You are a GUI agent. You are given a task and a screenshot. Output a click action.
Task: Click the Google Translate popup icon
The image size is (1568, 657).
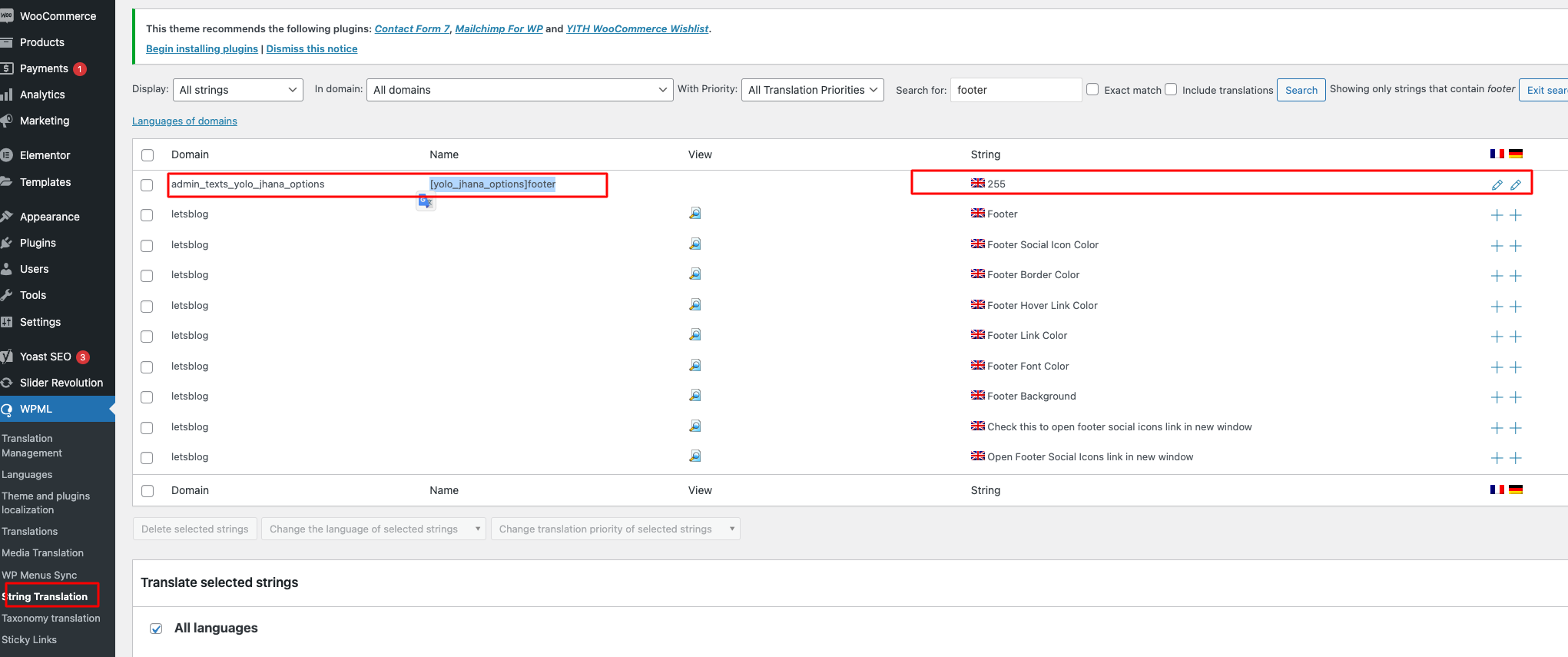[426, 201]
